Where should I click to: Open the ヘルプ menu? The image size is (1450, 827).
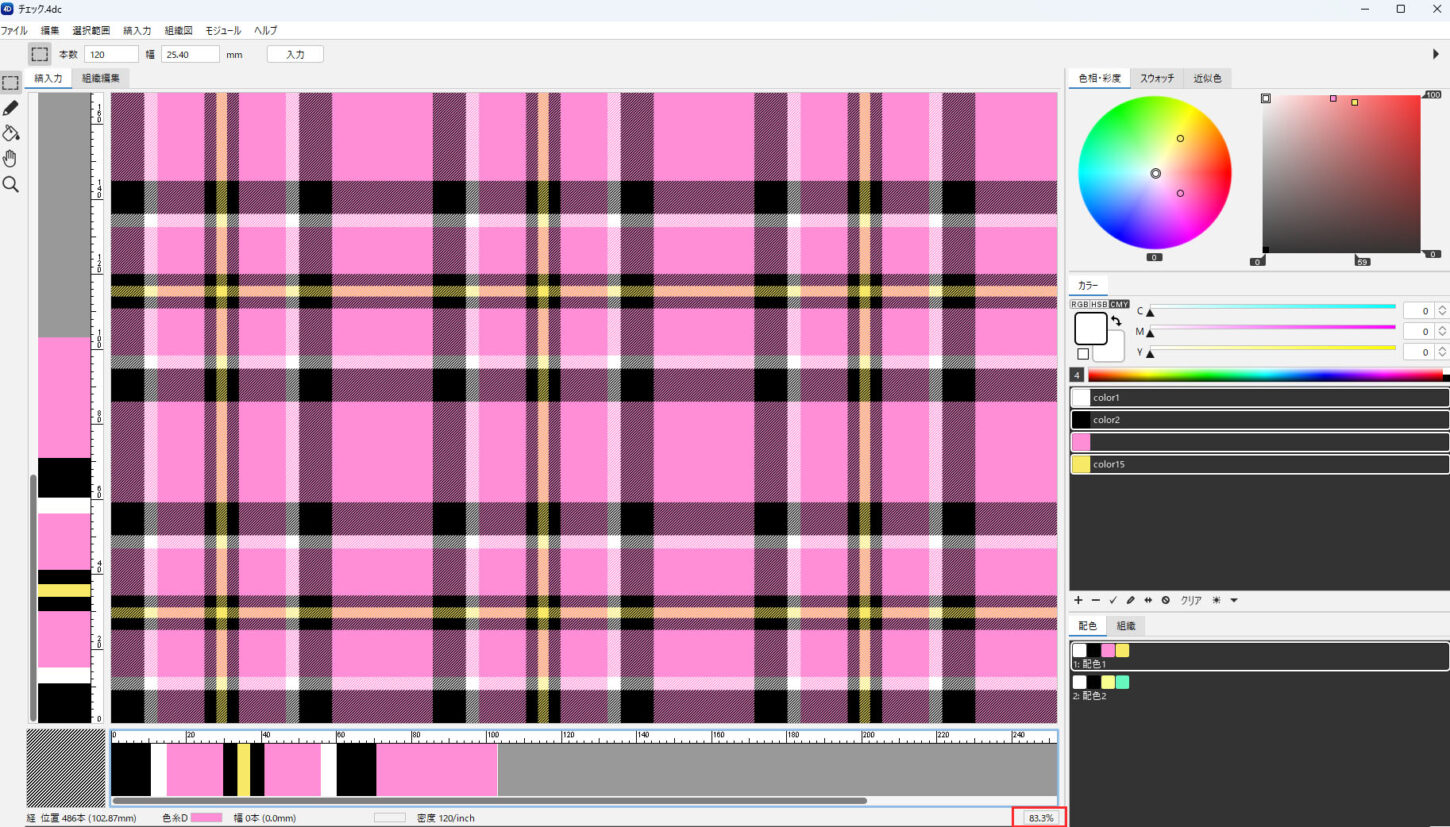[x=266, y=31]
